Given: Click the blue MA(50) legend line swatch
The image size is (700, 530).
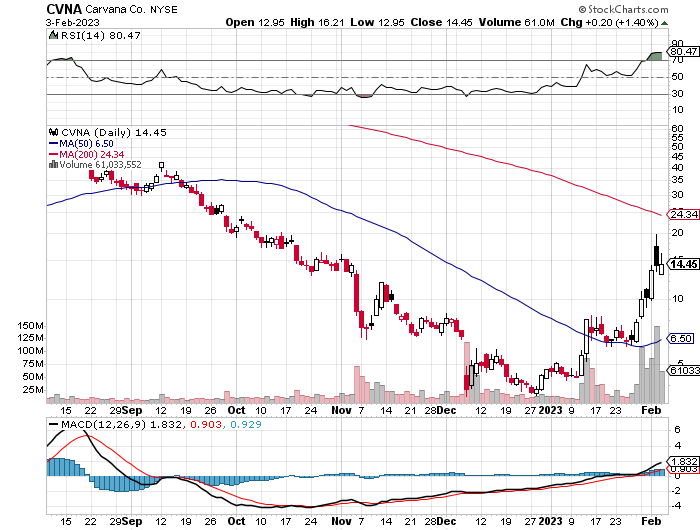Looking at the screenshot, I should (x=53, y=144).
